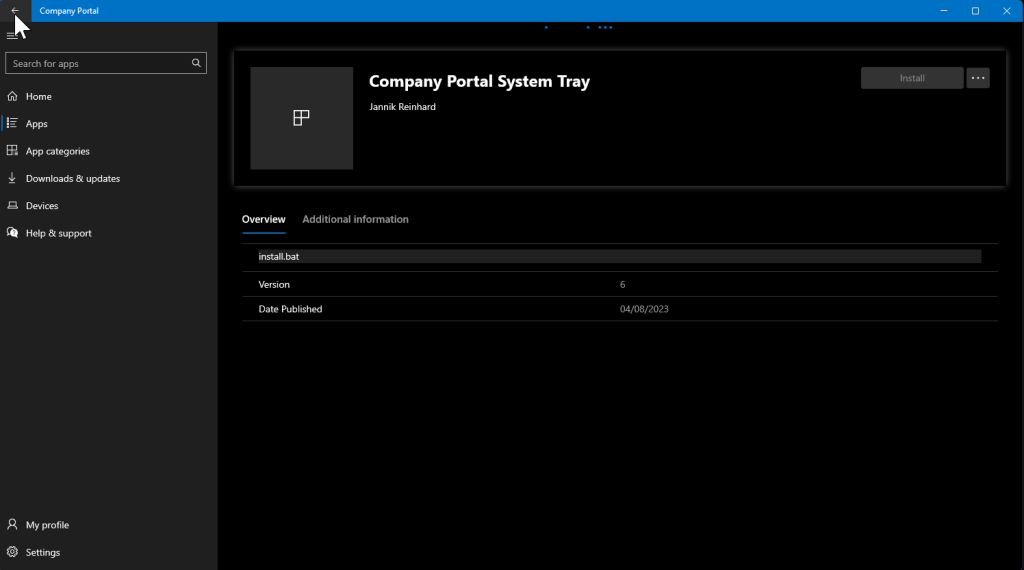
Task: Select the Overview tab
Action: 263,219
